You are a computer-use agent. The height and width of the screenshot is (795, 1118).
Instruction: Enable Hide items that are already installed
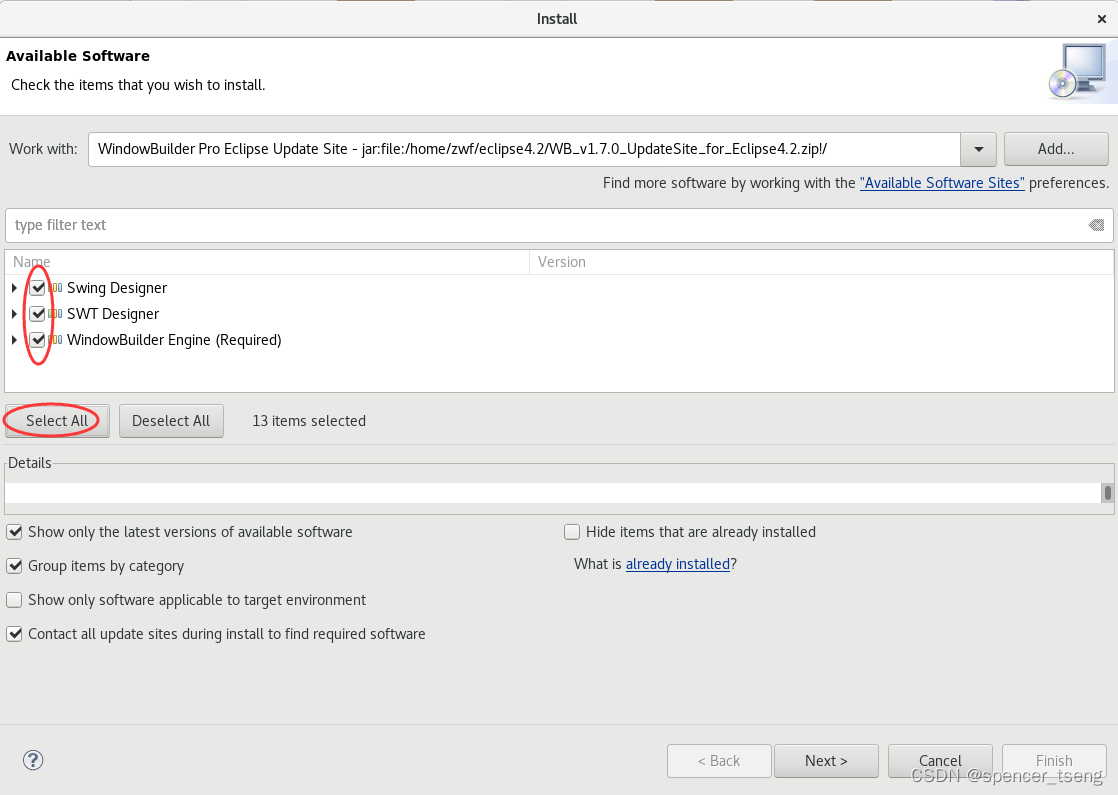571,531
